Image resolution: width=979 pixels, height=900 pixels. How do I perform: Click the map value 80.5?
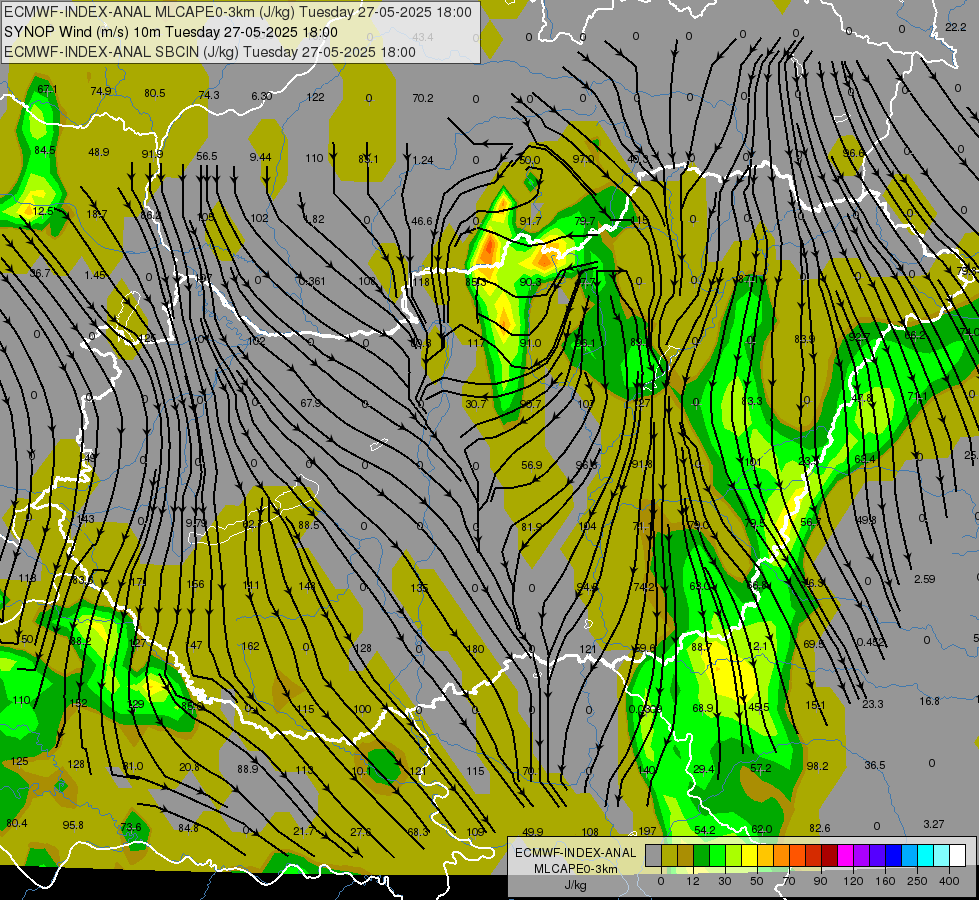tap(155, 93)
